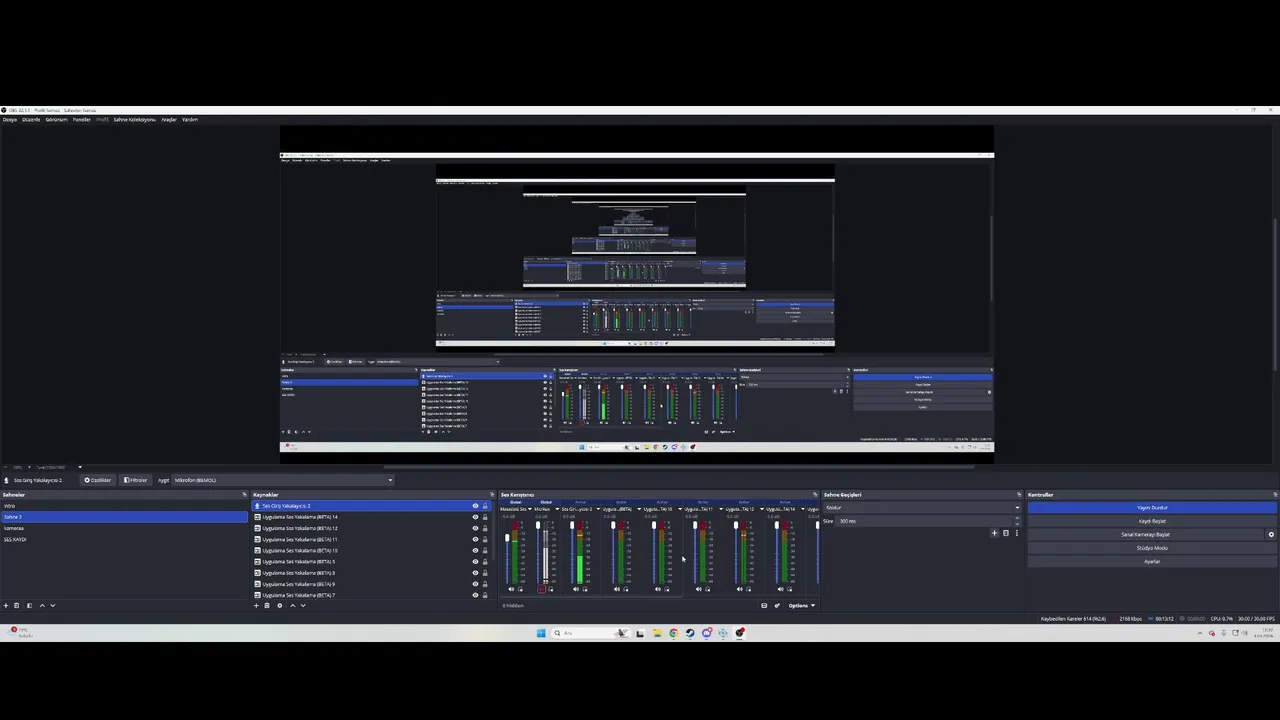
Task: Hide the Ses Giriş Yakalayıcısı 2 source
Action: click(475, 506)
